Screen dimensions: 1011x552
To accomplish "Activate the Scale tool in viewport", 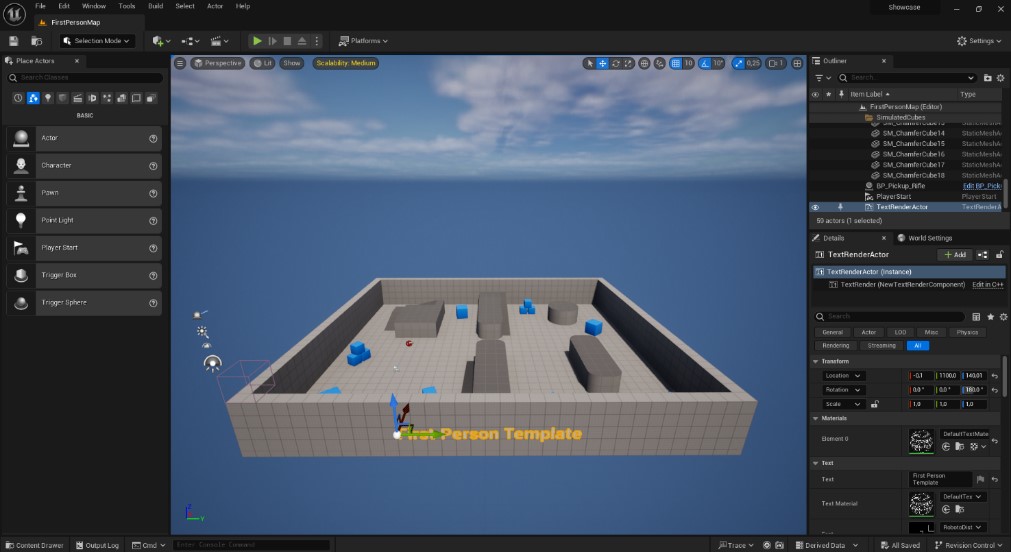I will click(x=628, y=63).
